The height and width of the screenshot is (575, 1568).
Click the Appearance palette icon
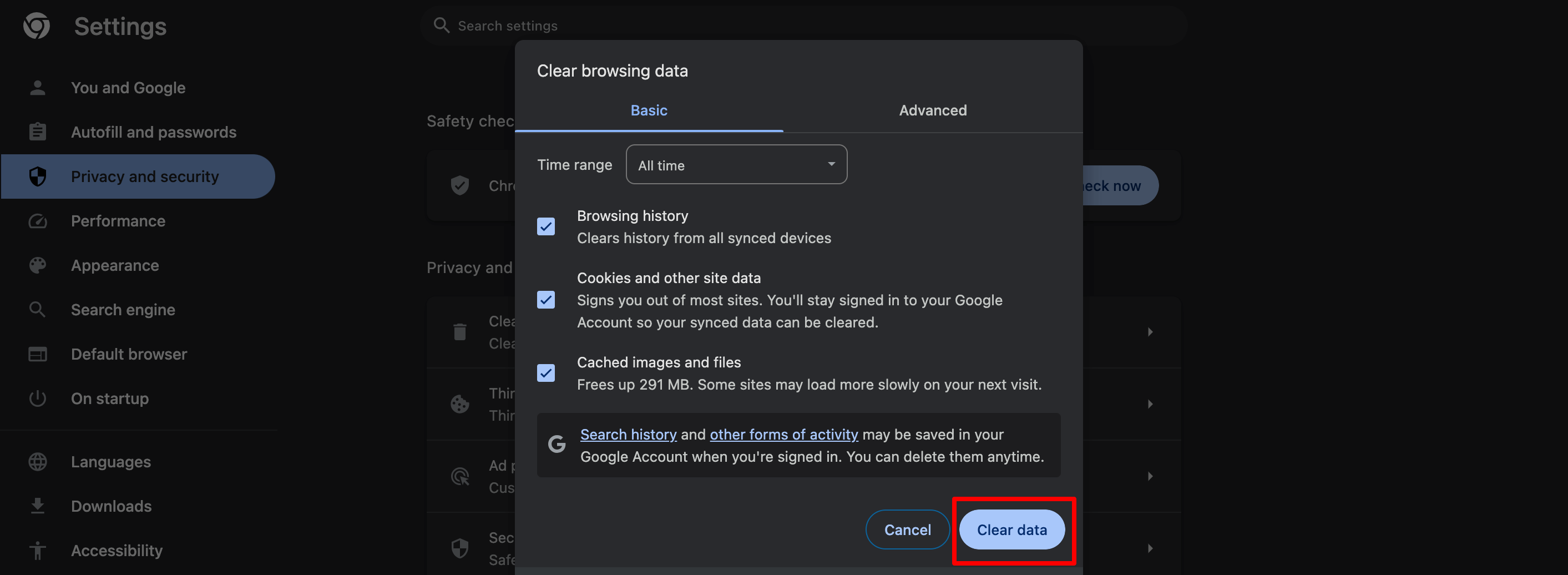pos(38,265)
